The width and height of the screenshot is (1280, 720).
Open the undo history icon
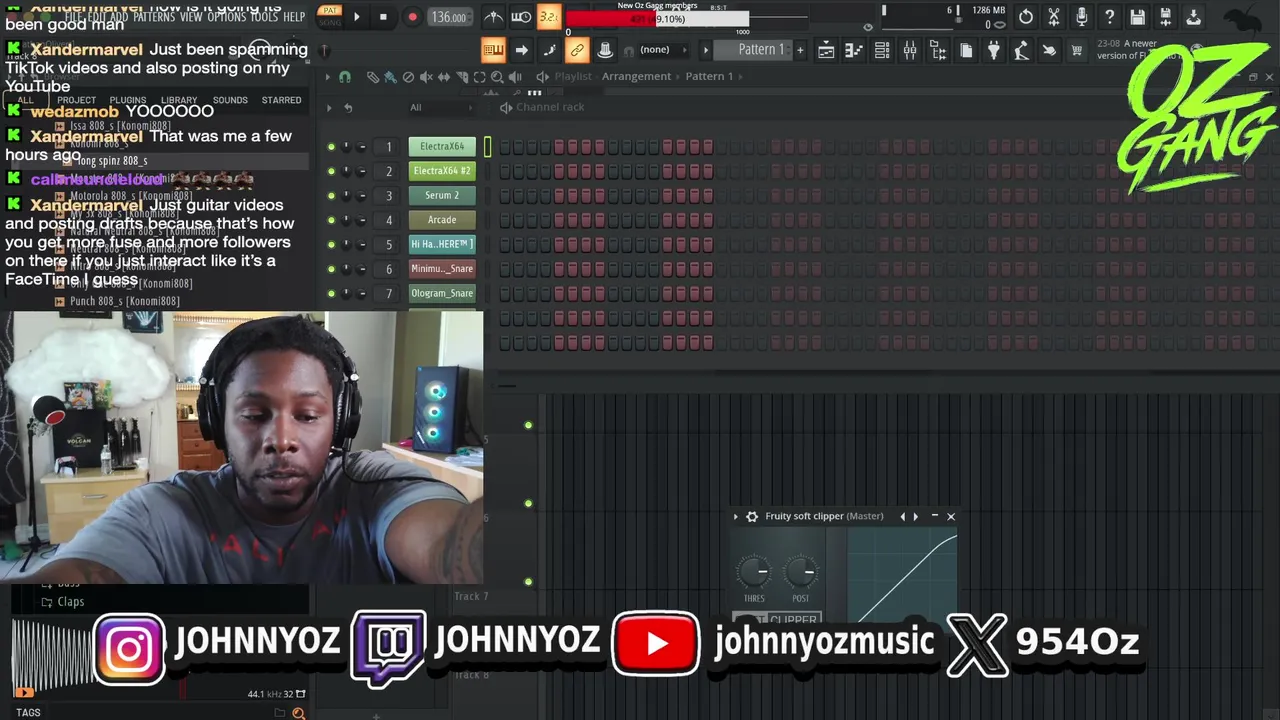[1026, 17]
